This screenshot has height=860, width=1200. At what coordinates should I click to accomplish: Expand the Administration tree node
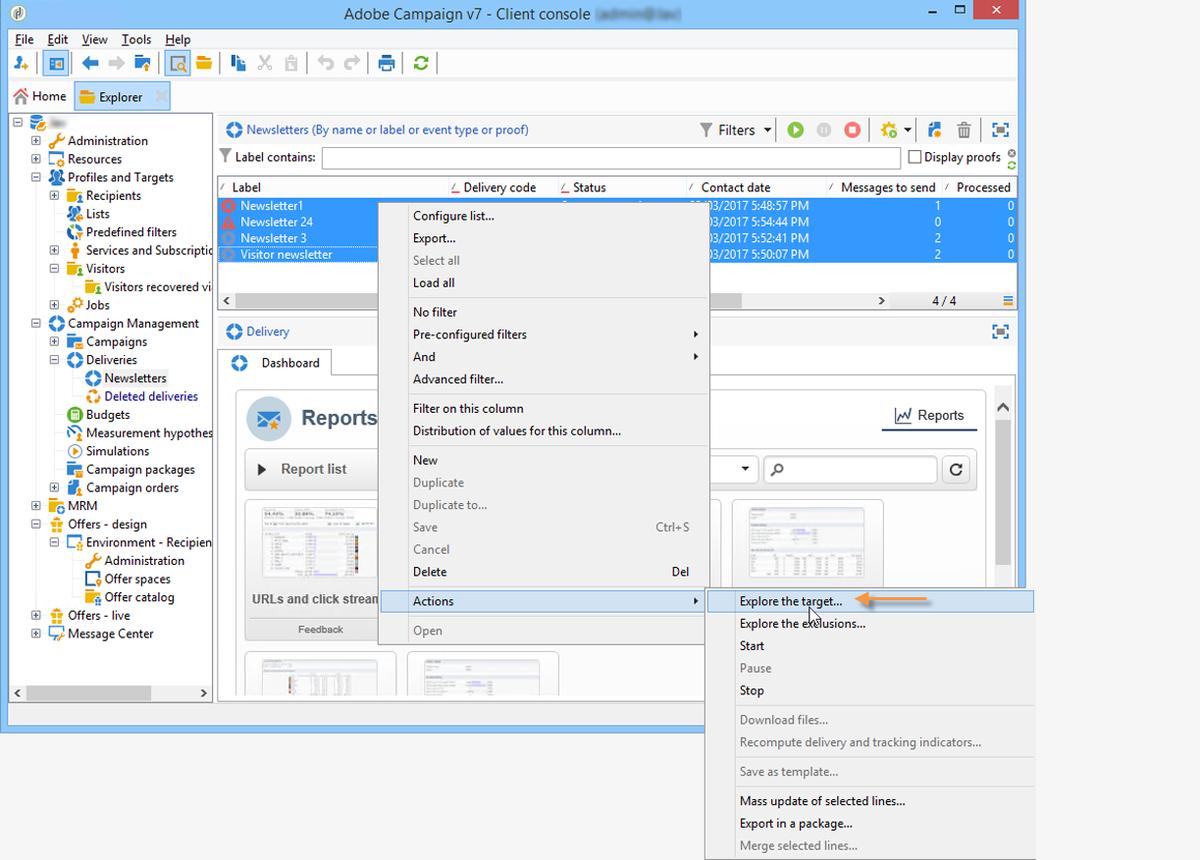[x=36, y=141]
